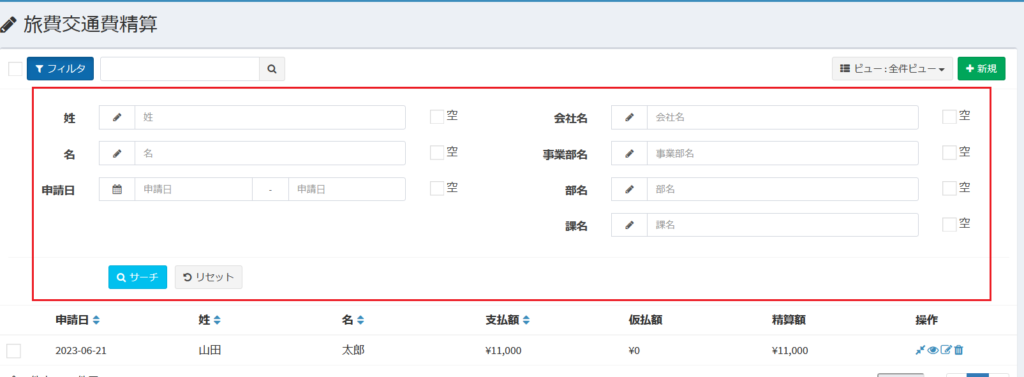Viewport: 1024px width, 377px height.
Task: Sort the list by 支払額 column
Action: (x=526, y=320)
